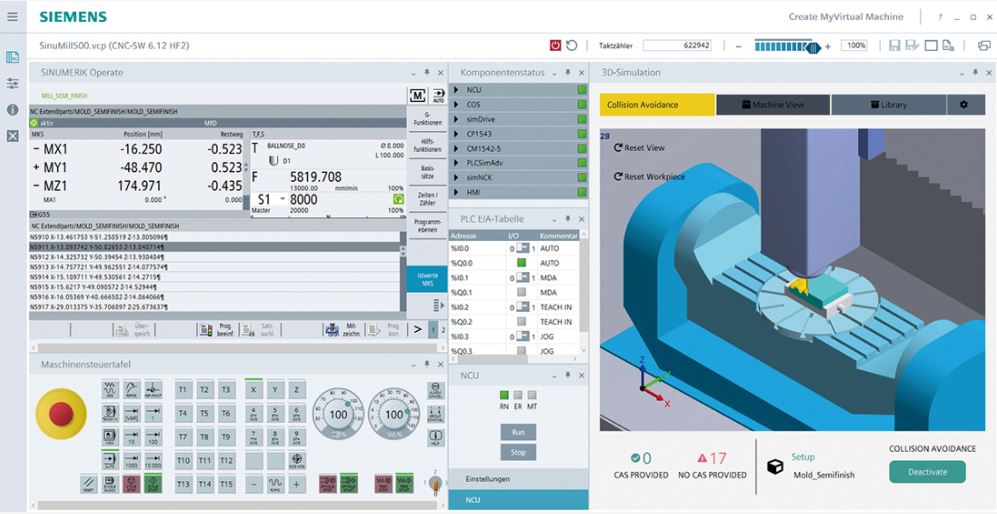Click the restart arrow icon in toolbar
Viewport: 997px width, 514px height.
(572, 46)
